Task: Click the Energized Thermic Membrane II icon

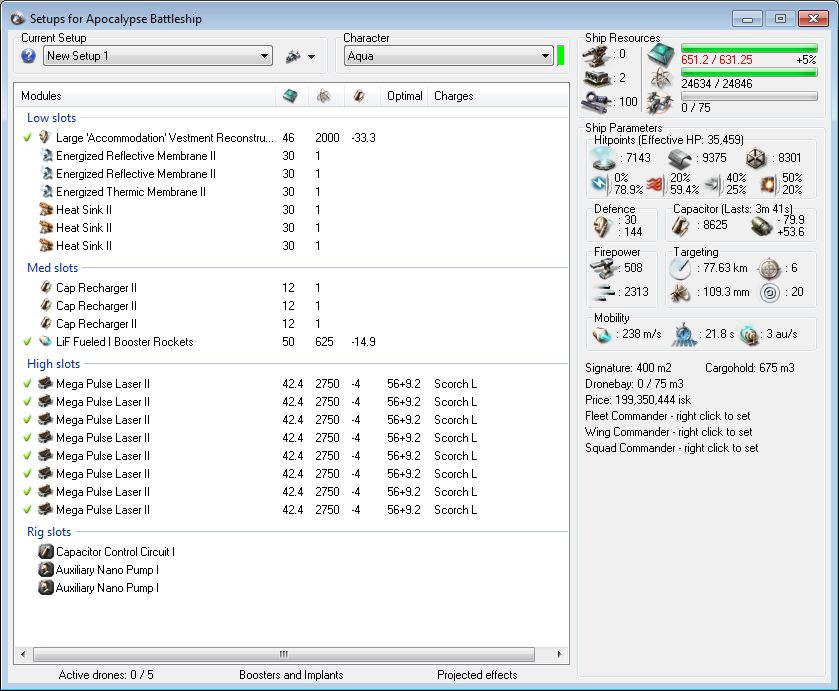Action: pos(46,192)
